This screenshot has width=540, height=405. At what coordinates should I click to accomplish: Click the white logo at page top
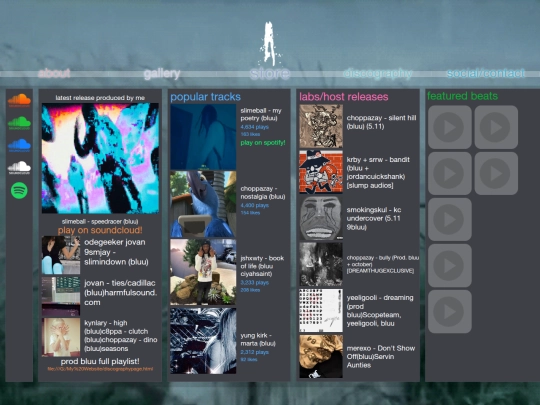[x=270, y=44]
